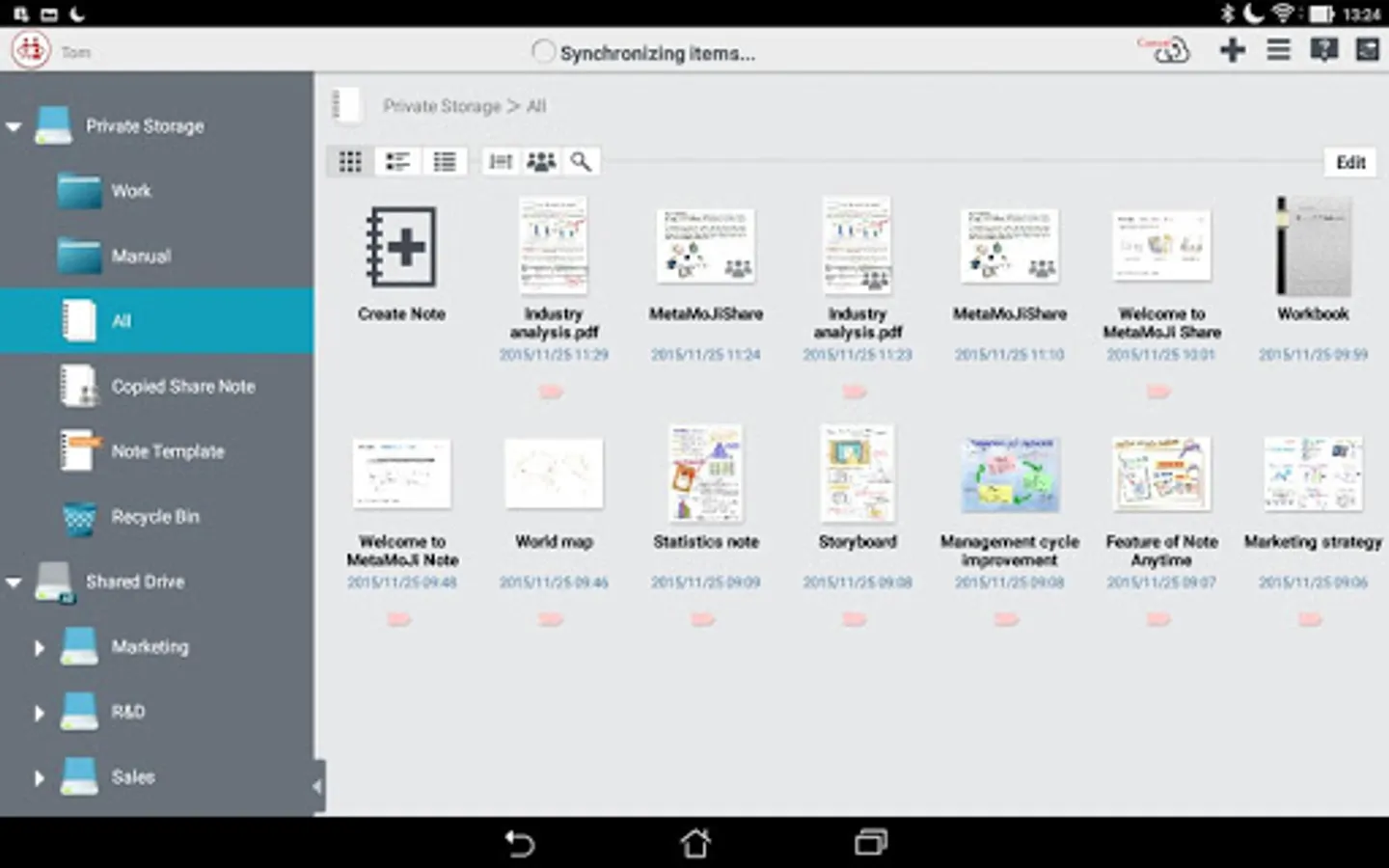Expand the Sales drive arrow
Screen dimensions: 1389x868
39,778
